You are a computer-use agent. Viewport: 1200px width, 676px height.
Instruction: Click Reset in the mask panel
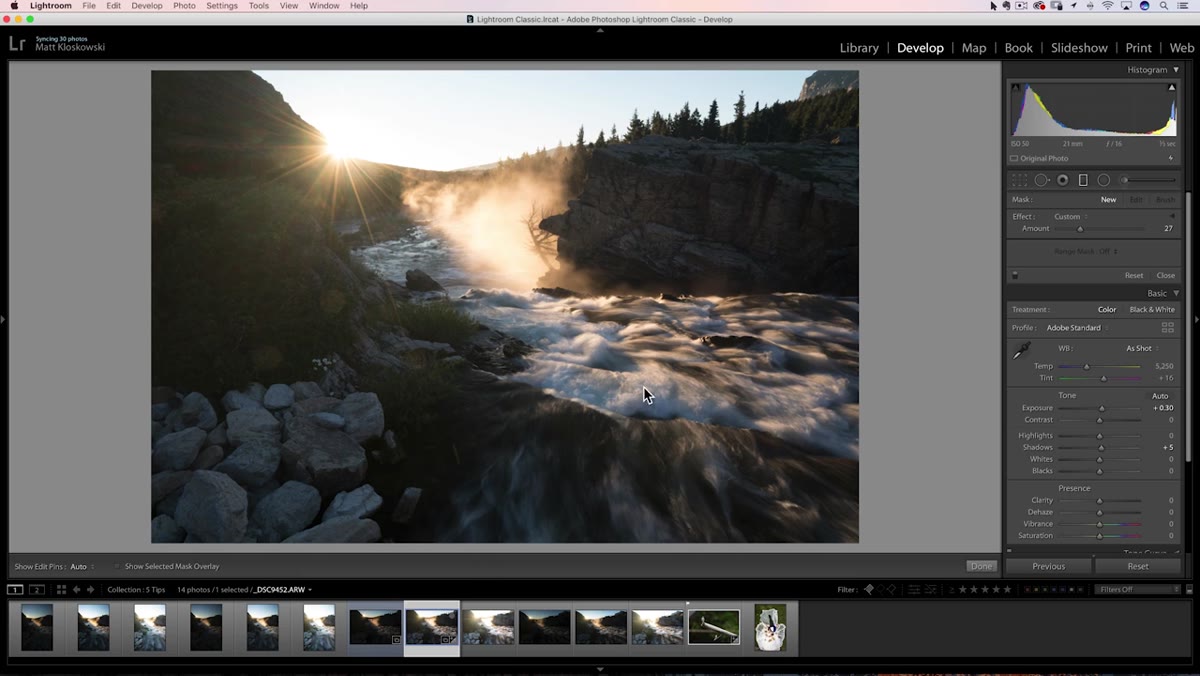pyautogui.click(x=1134, y=276)
